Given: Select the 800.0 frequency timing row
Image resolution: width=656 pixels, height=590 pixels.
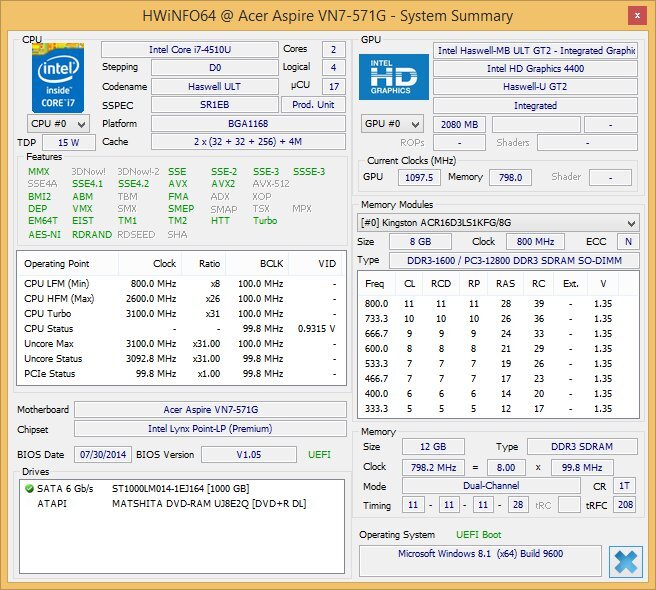Looking at the screenshot, I should click(498, 303).
